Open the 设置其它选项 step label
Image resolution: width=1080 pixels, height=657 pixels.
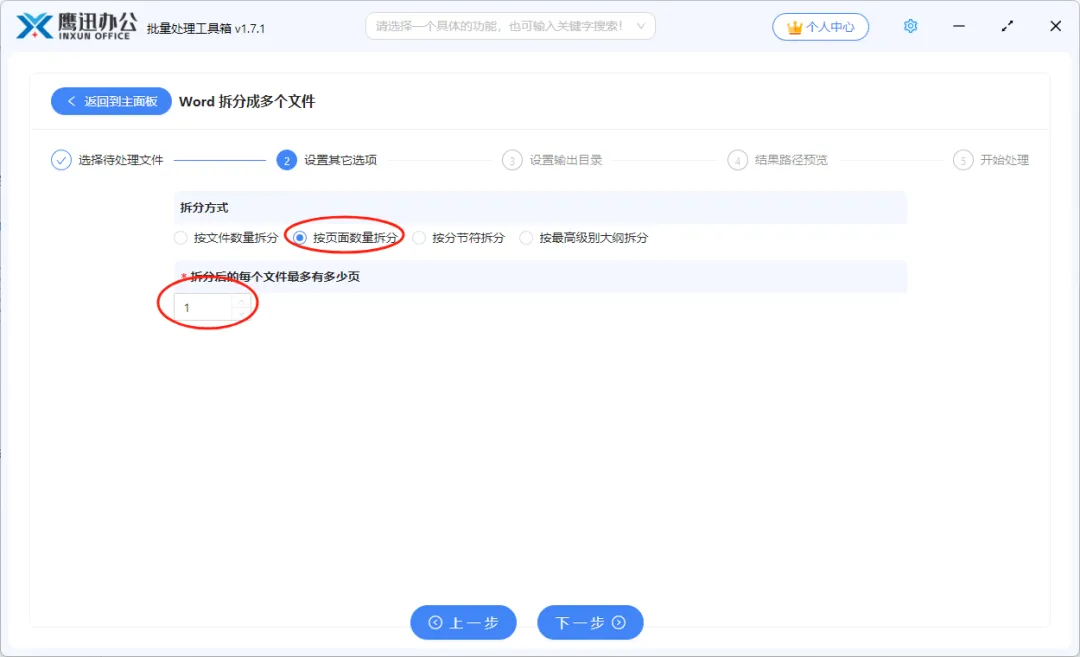pyautogui.click(x=340, y=160)
